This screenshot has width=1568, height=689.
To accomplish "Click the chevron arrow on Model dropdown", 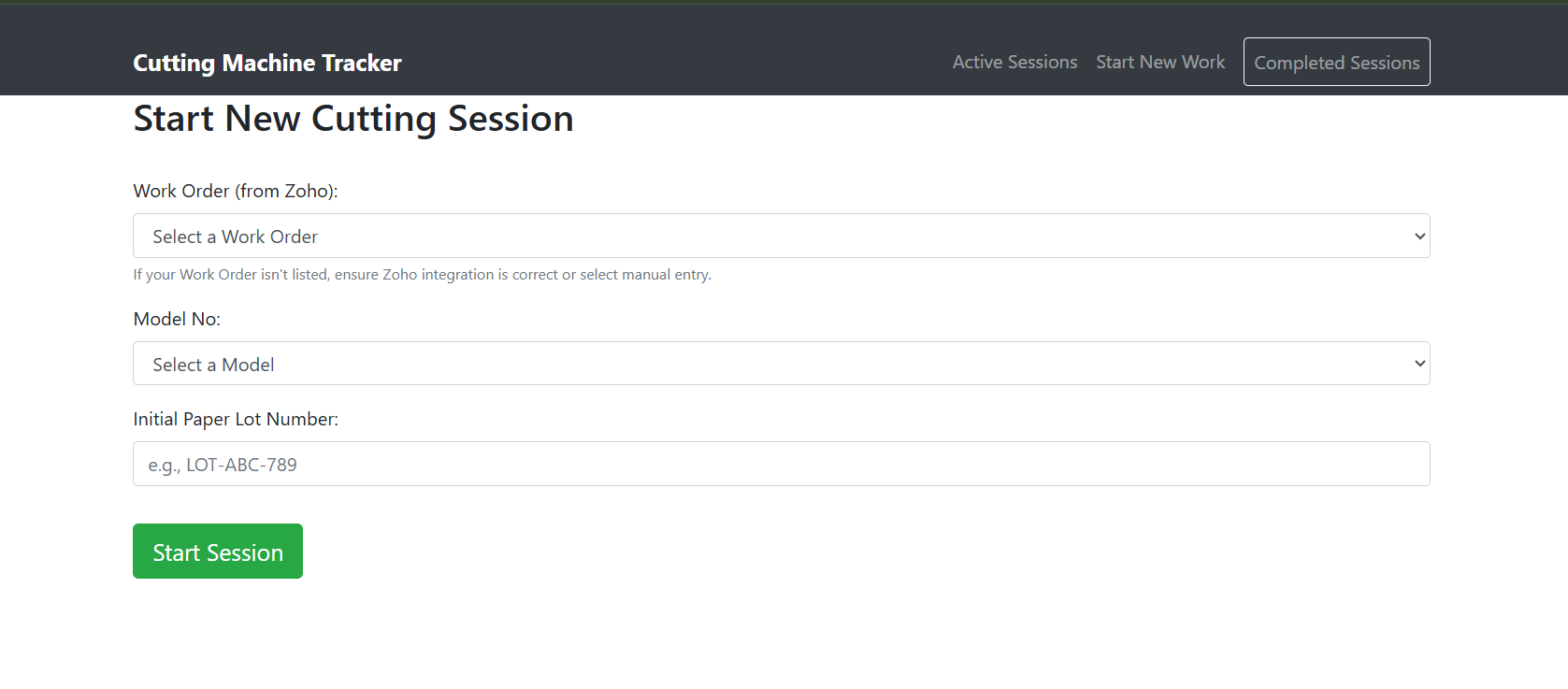I will pos(1419,364).
